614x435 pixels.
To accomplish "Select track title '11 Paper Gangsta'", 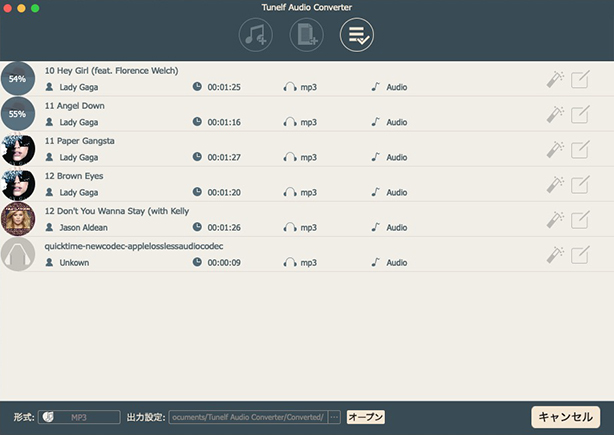I will point(79,141).
